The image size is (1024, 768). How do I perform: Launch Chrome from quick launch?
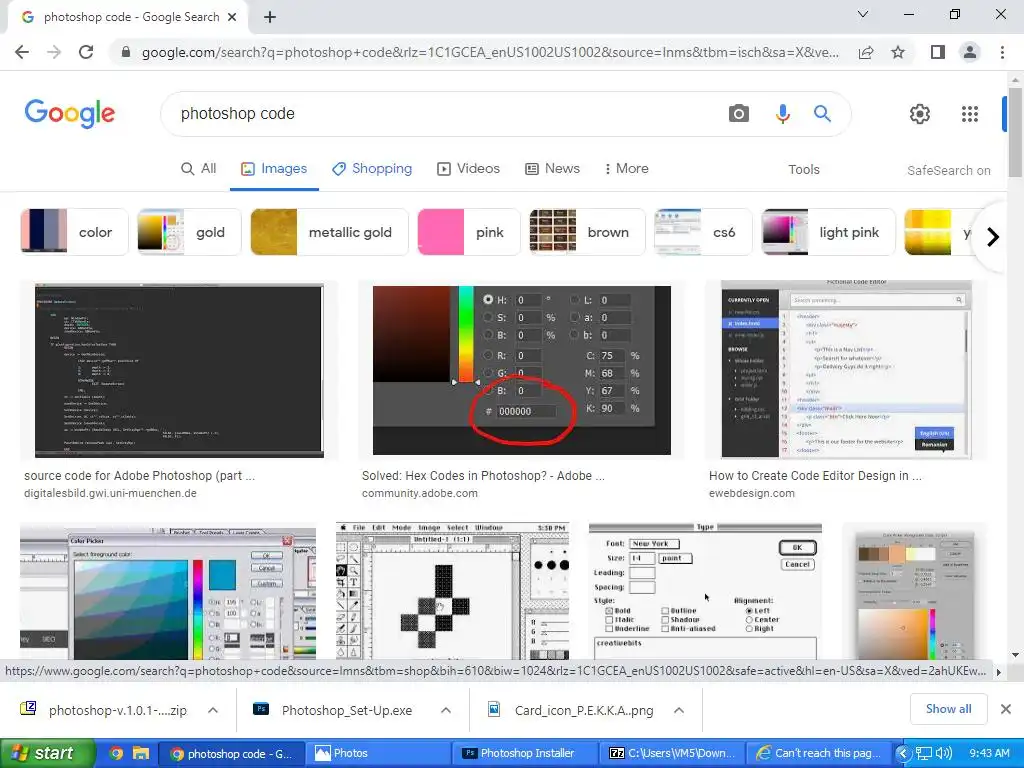coord(116,754)
